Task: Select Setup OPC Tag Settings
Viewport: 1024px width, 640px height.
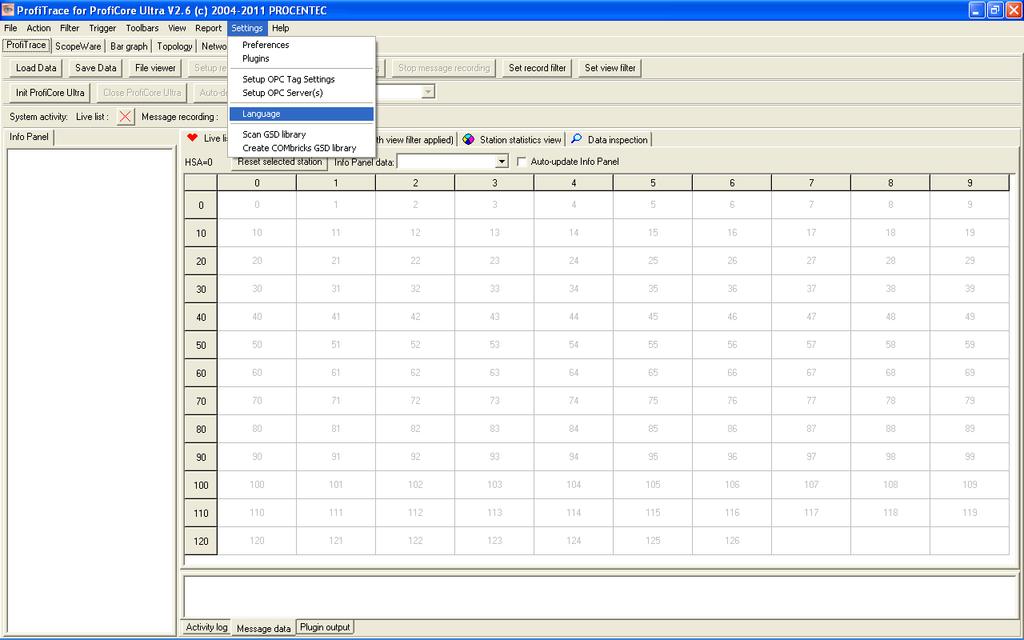Action: tap(301, 79)
